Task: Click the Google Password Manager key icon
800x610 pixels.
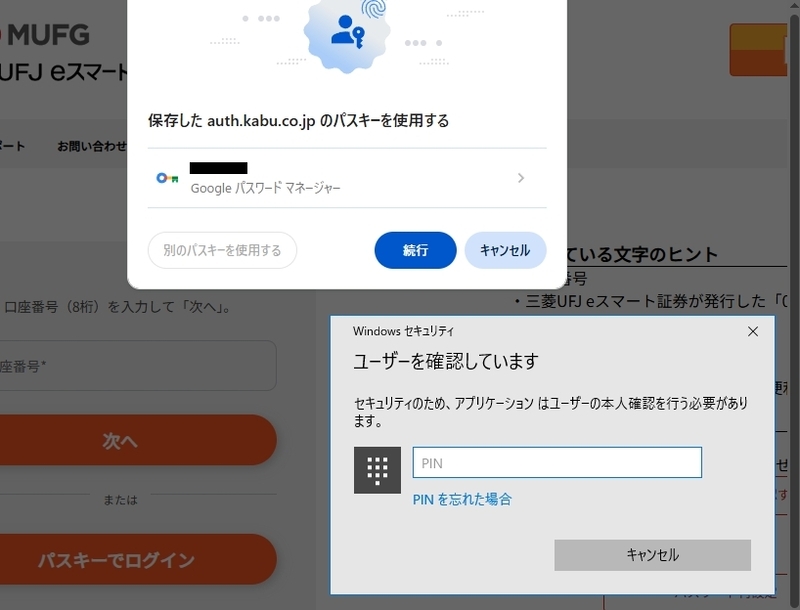Action: pyautogui.click(x=167, y=178)
